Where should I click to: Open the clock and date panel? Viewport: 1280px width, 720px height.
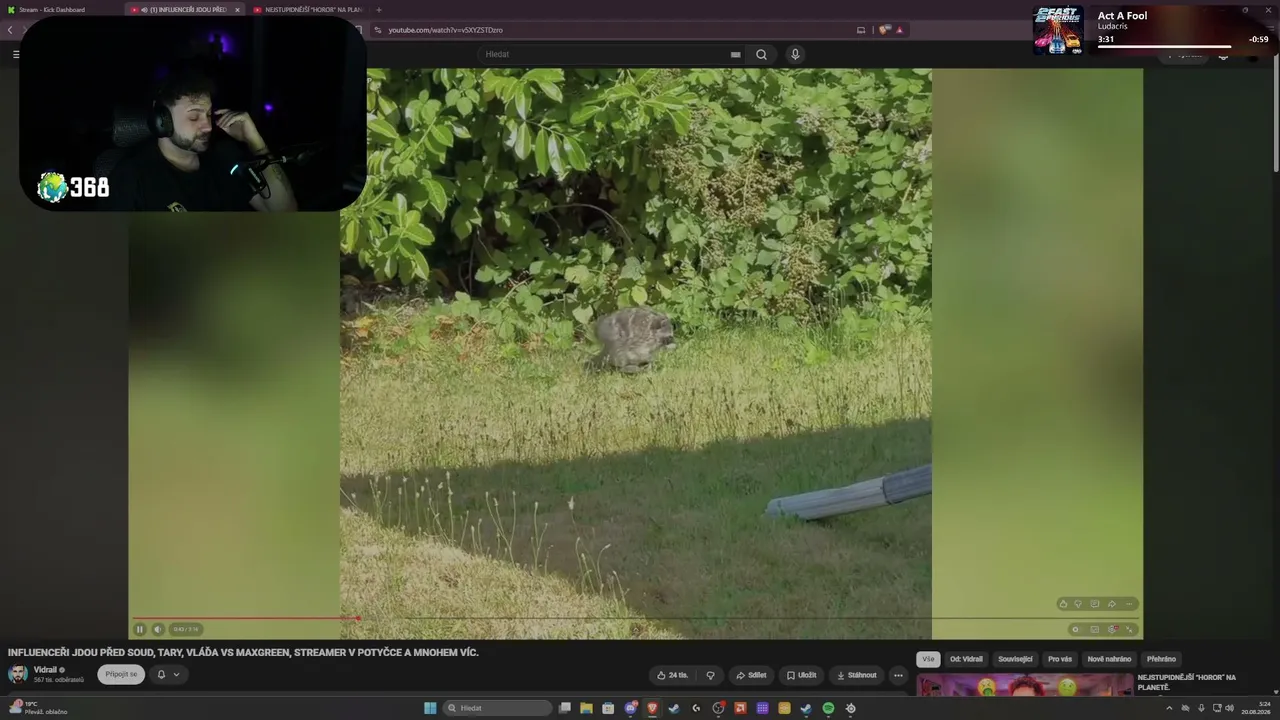pyautogui.click(x=1256, y=708)
